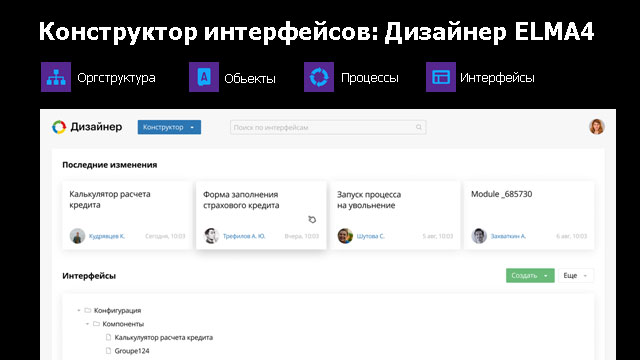Click the Объекты purple icon
640x360 pixels.
tap(204, 77)
